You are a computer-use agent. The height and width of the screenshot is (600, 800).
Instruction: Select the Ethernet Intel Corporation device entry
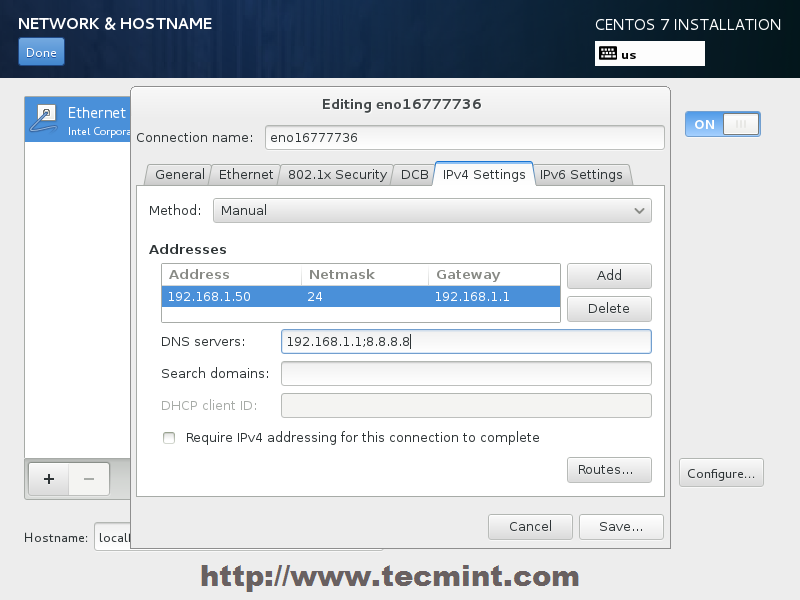point(78,119)
